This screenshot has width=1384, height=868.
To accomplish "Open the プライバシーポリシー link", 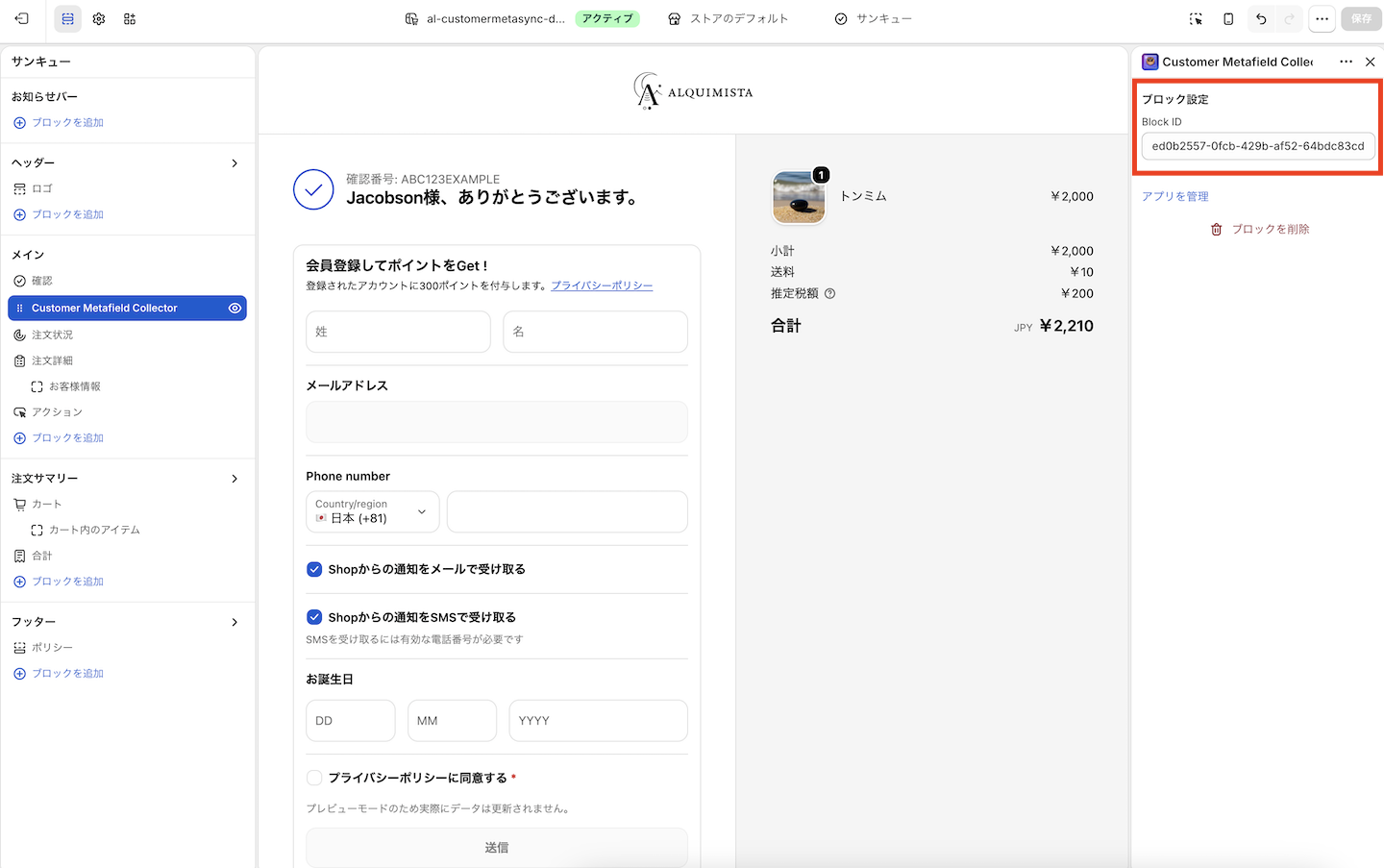I will click(602, 285).
